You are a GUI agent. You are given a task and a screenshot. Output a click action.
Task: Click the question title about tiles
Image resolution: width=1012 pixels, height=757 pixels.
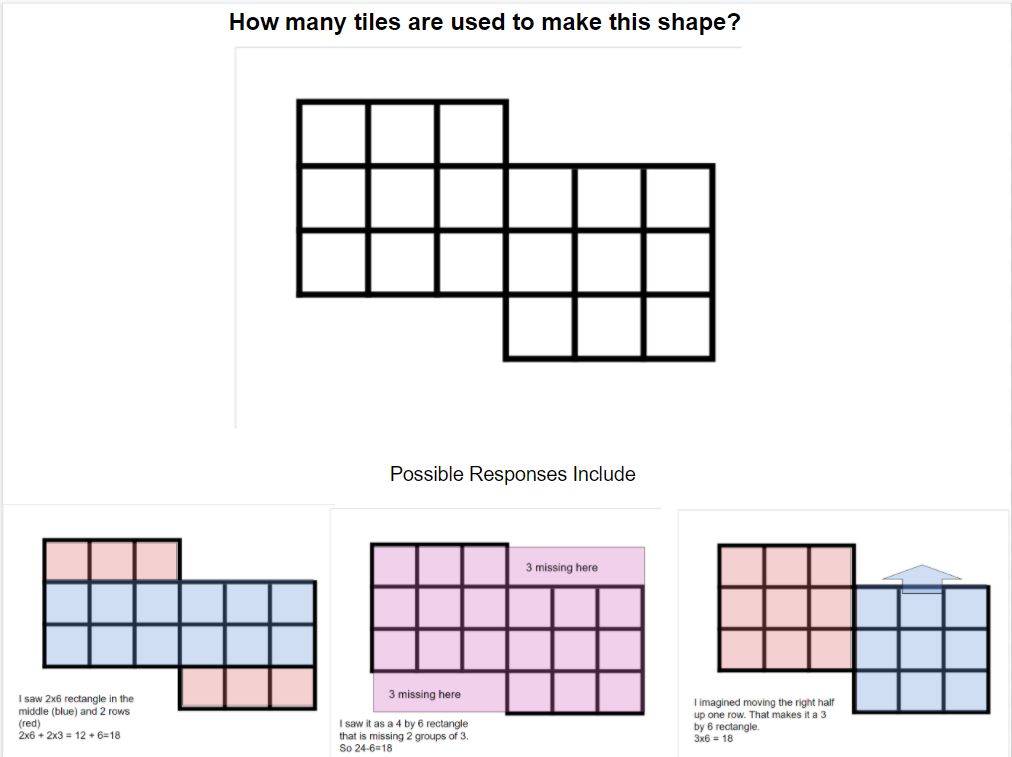485,22
